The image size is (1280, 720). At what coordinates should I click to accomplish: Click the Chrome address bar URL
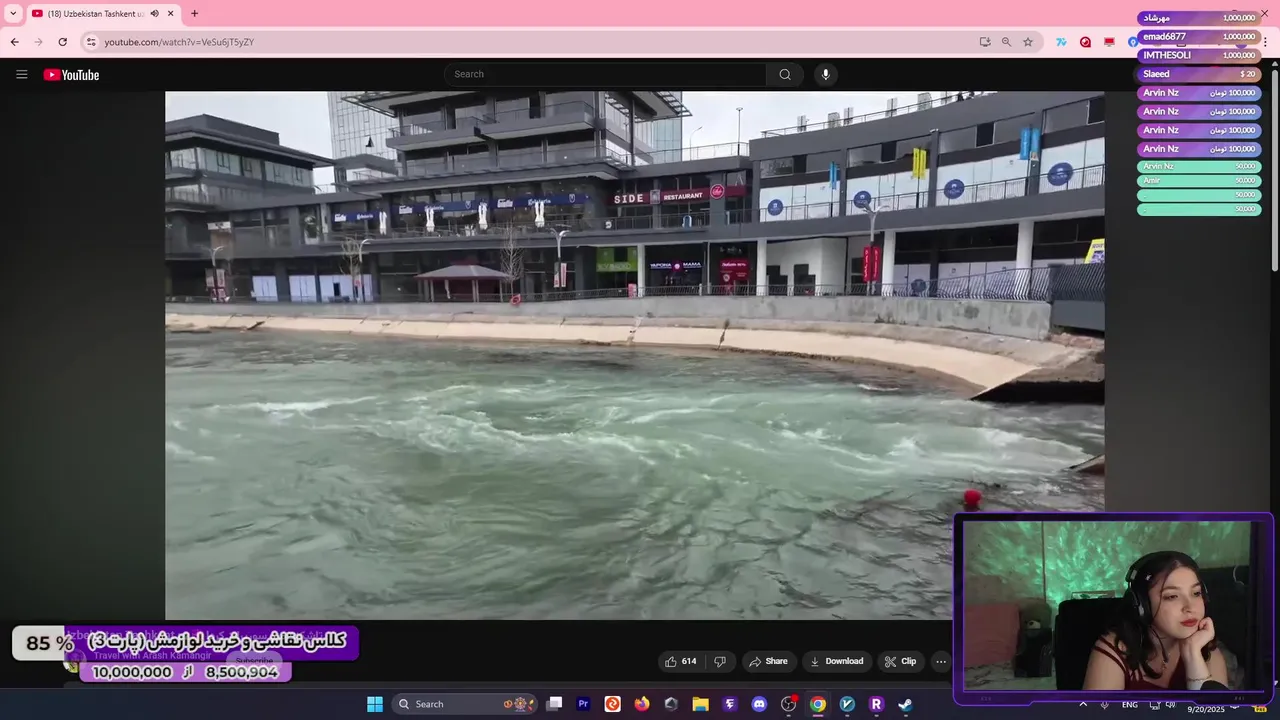click(179, 42)
